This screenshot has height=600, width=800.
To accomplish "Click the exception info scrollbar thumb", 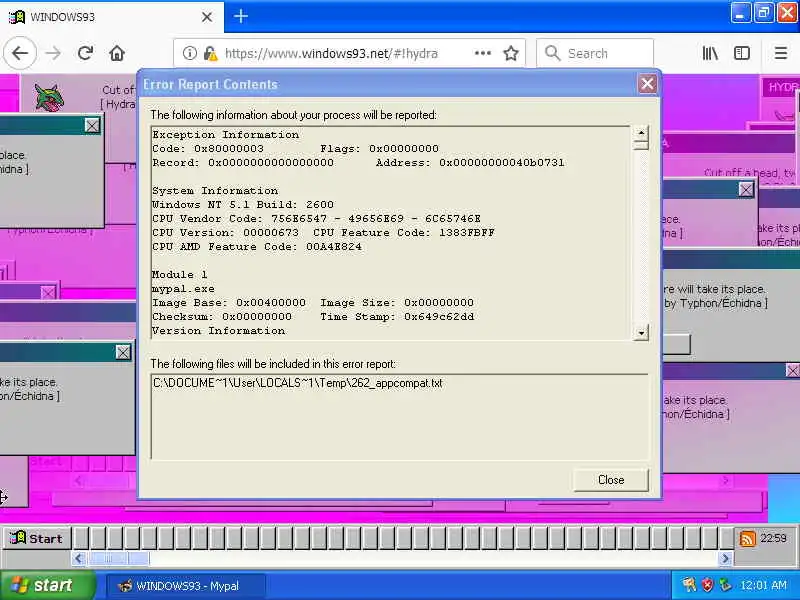I will pyautogui.click(x=641, y=145).
